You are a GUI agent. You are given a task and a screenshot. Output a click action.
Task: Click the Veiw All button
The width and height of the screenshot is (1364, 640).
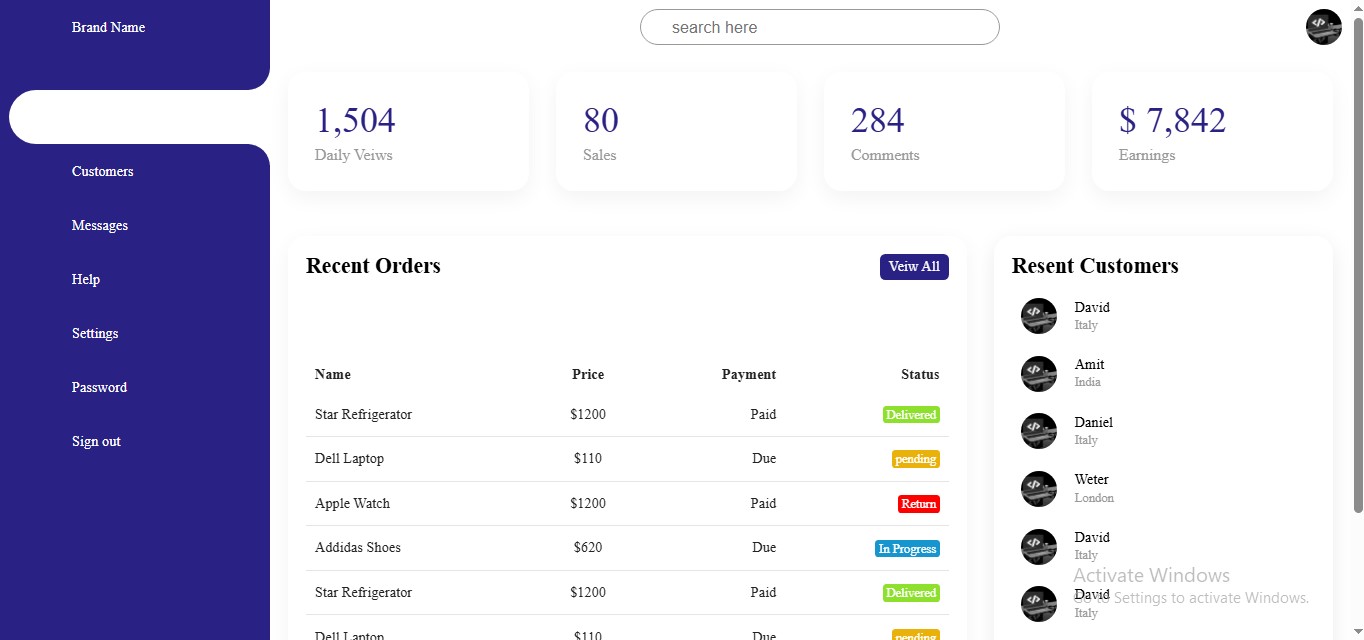[914, 267]
